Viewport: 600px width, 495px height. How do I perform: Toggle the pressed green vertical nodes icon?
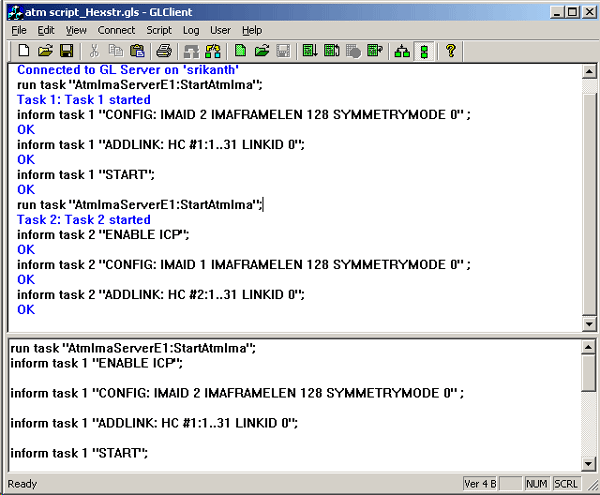tap(424, 51)
